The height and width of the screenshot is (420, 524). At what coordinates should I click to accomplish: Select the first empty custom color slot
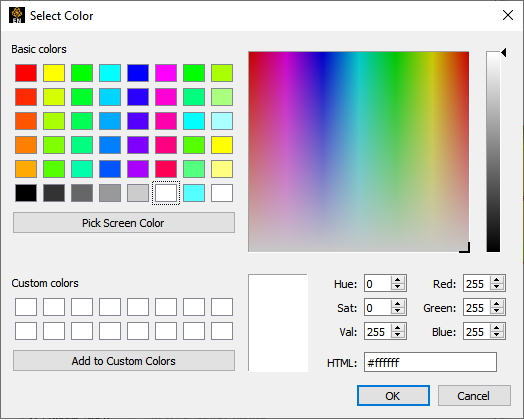click(26, 307)
